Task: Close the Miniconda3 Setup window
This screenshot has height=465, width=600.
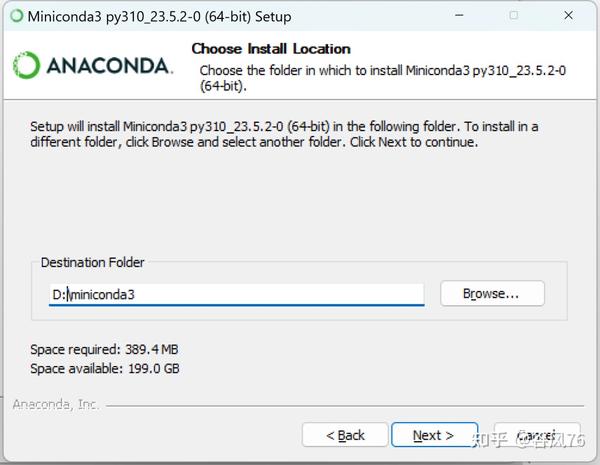Action: click(x=569, y=15)
